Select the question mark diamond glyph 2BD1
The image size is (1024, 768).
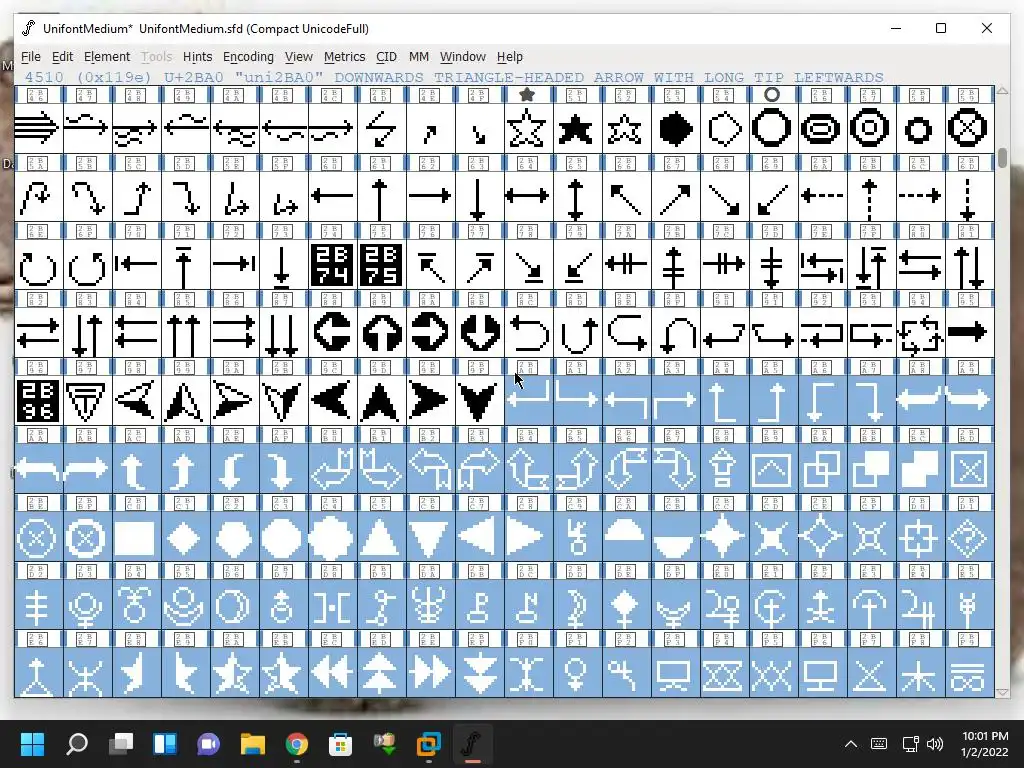coord(968,537)
